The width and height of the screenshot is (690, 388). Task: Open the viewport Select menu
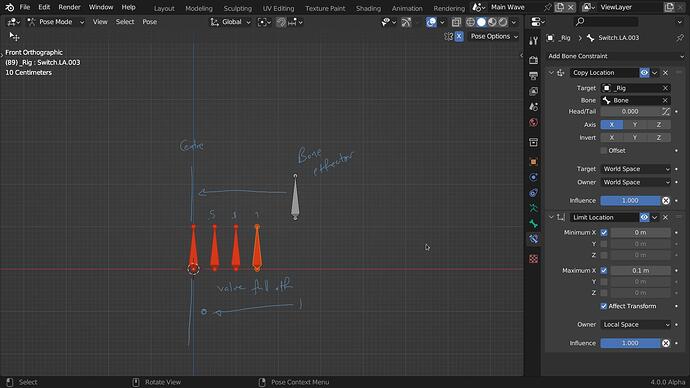point(125,22)
